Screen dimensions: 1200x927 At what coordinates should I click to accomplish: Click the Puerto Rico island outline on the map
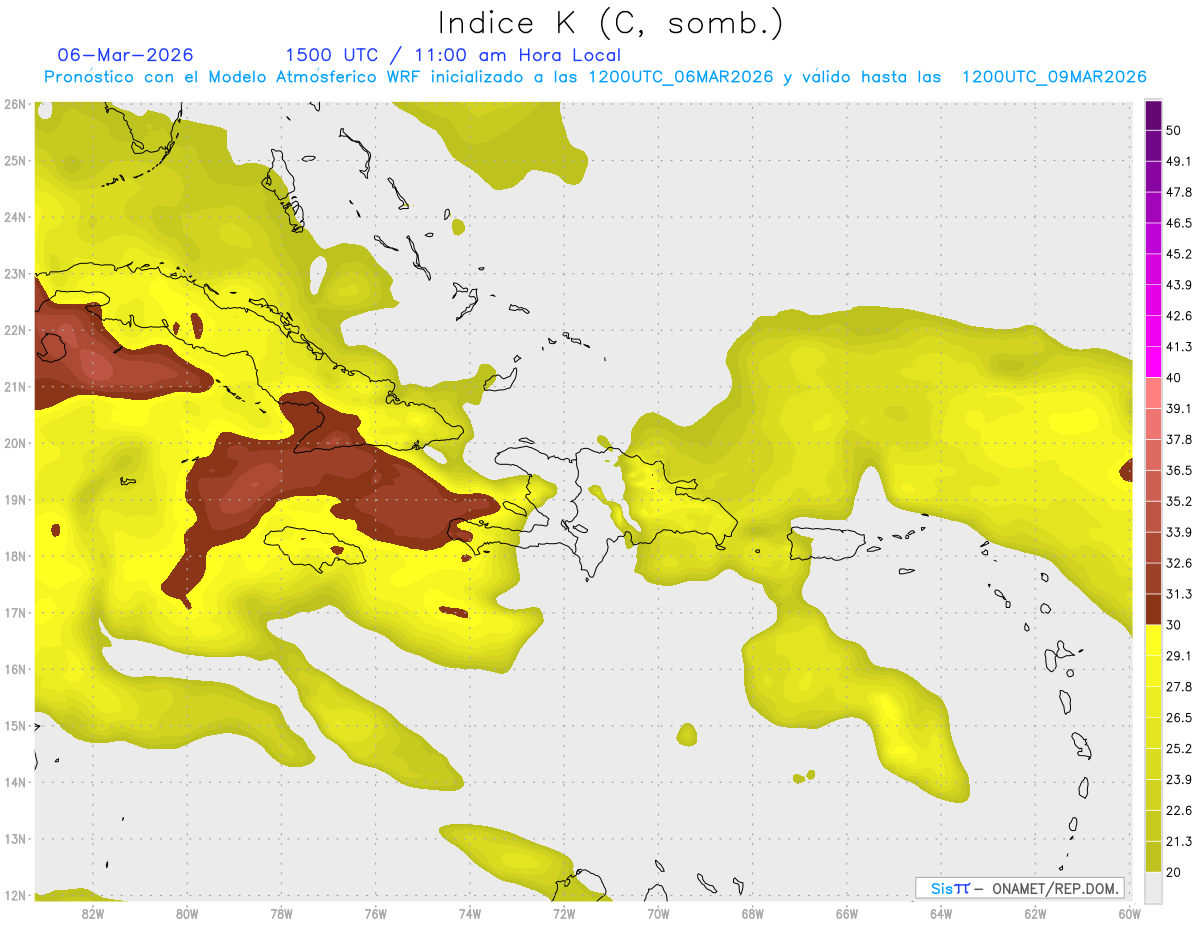[x=826, y=544]
